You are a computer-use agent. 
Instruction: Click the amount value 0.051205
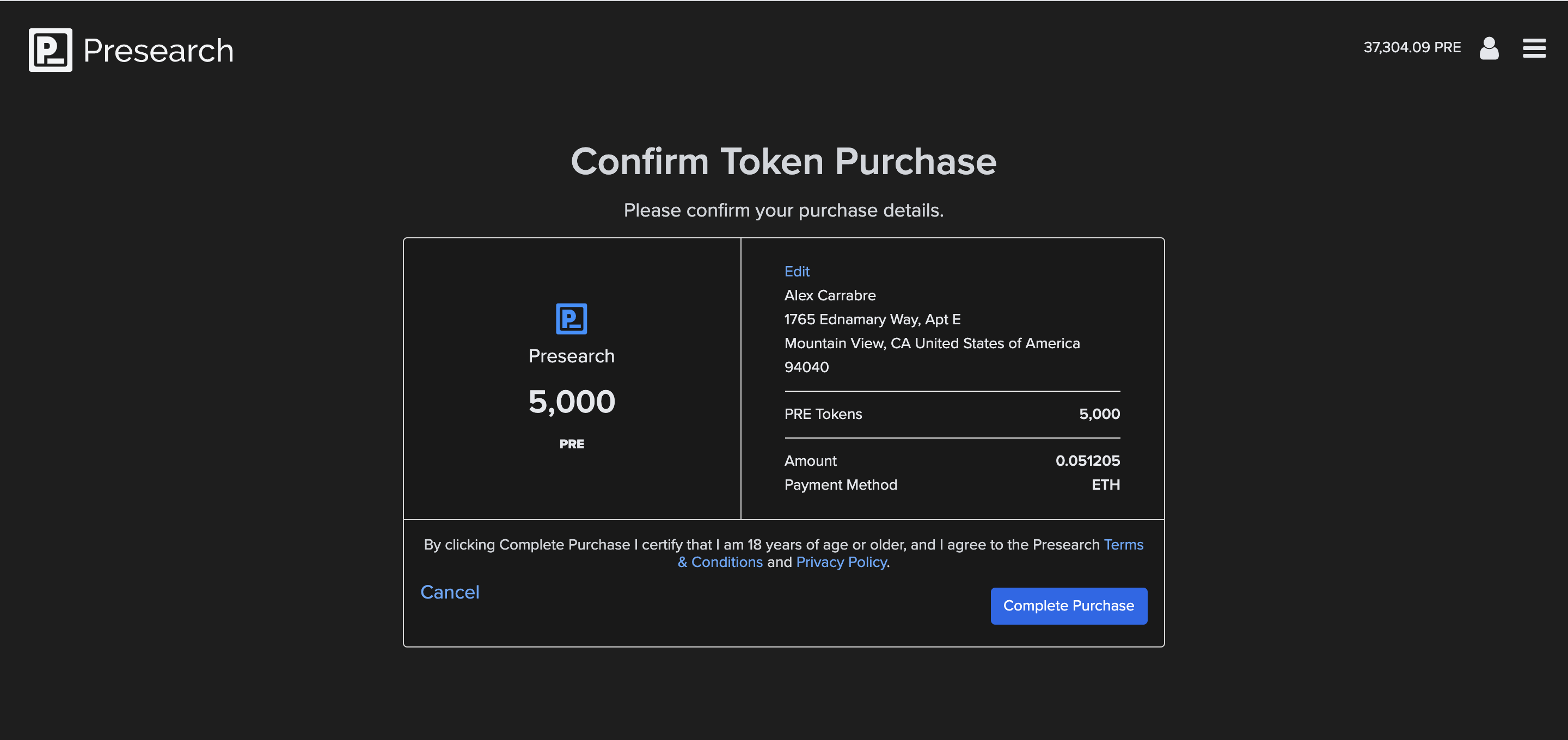click(1087, 461)
